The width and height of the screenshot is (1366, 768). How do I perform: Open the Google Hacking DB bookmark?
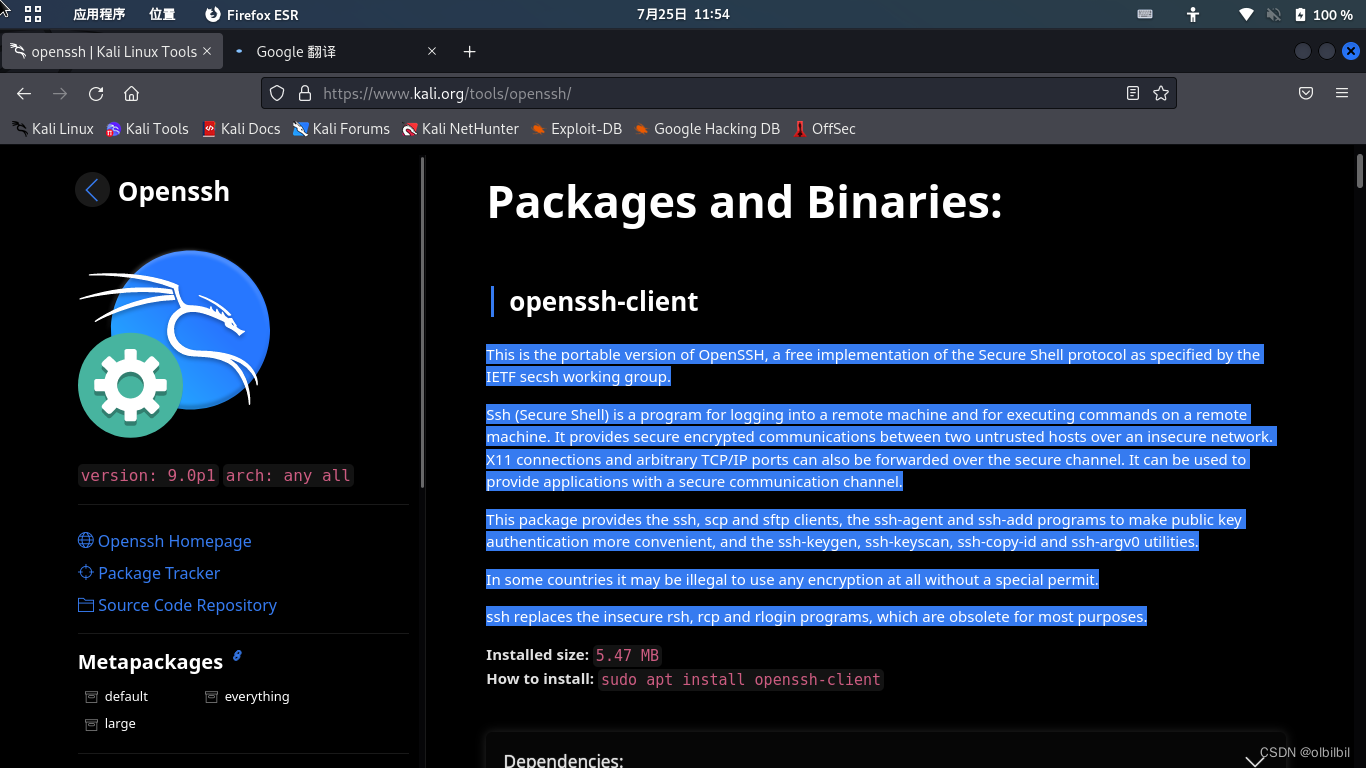click(x=707, y=128)
